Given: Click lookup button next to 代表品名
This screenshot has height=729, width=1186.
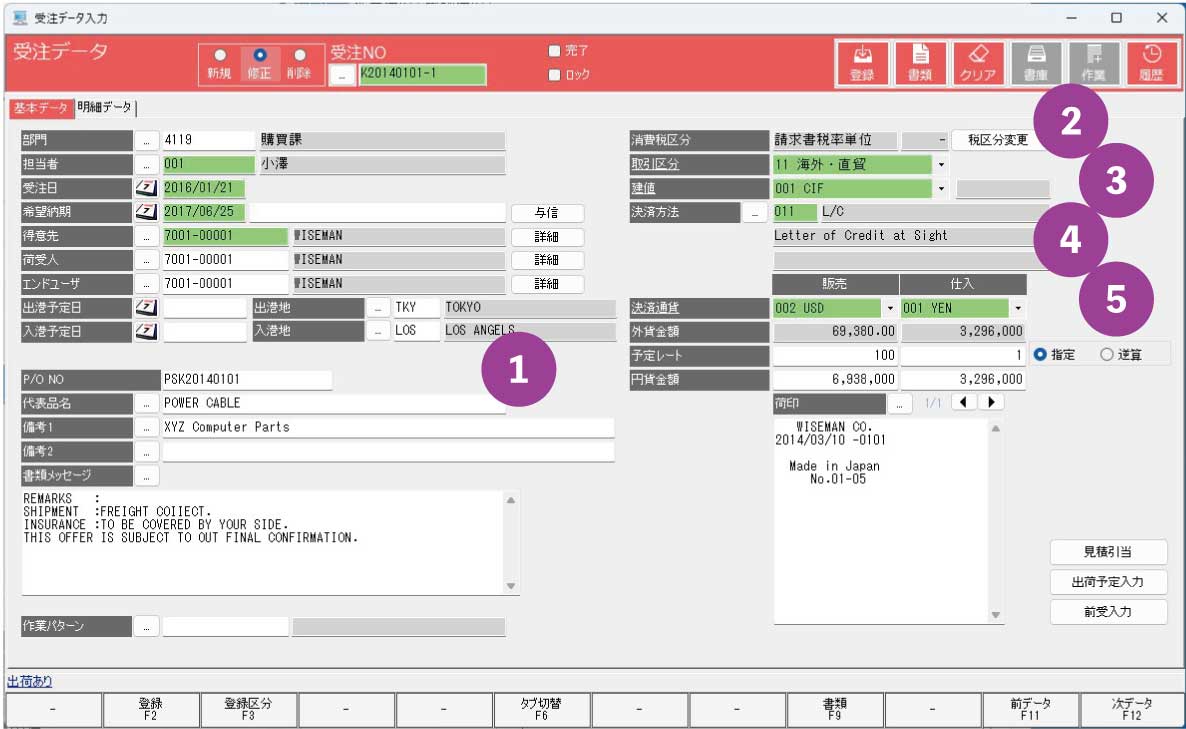Looking at the screenshot, I should pyautogui.click(x=147, y=403).
